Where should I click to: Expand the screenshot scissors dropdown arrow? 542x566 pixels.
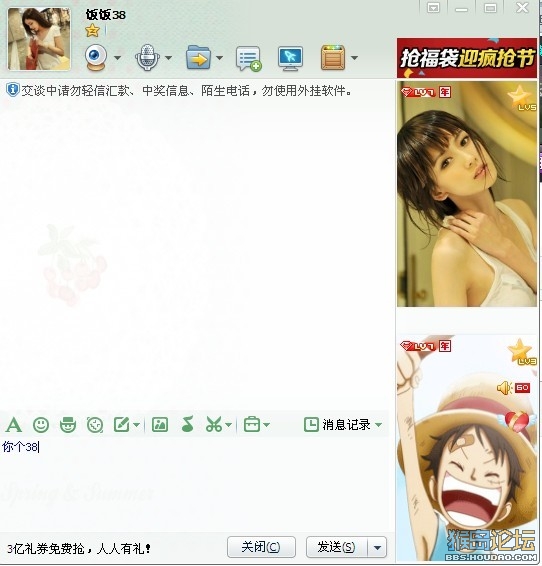[x=228, y=425]
